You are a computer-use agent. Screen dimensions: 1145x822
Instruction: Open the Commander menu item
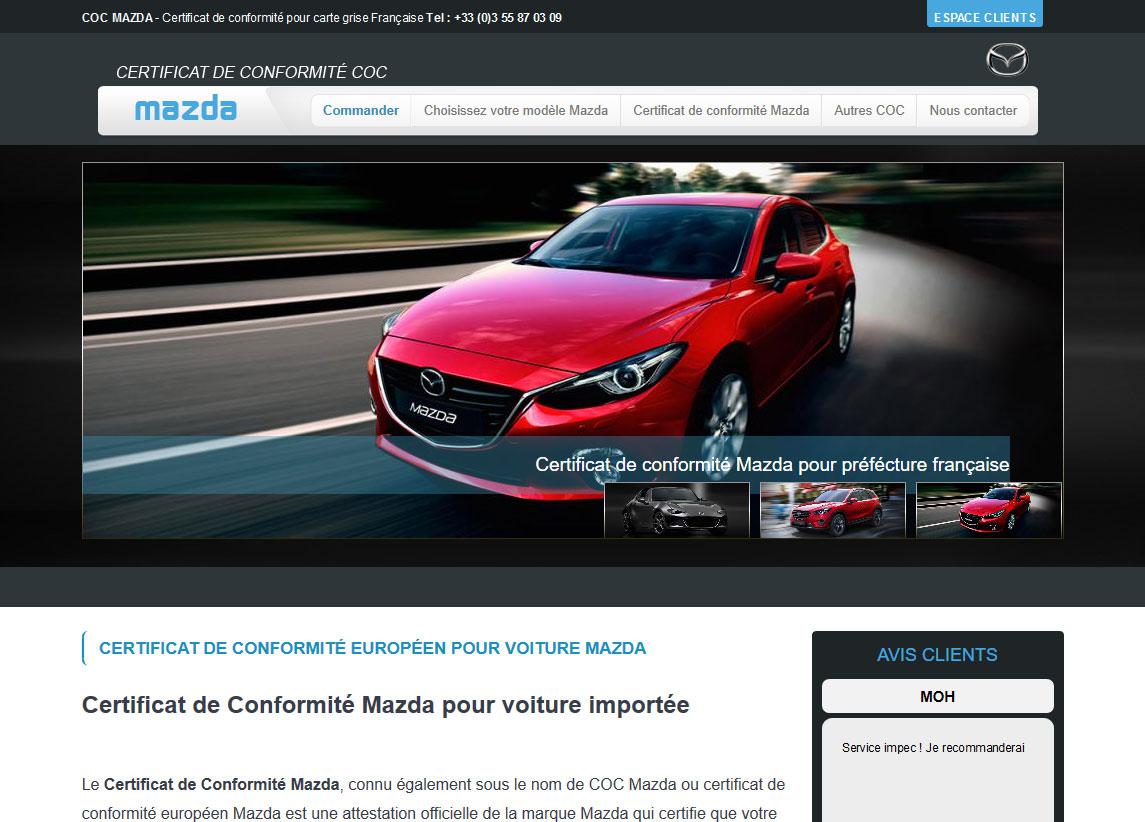pos(361,110)
